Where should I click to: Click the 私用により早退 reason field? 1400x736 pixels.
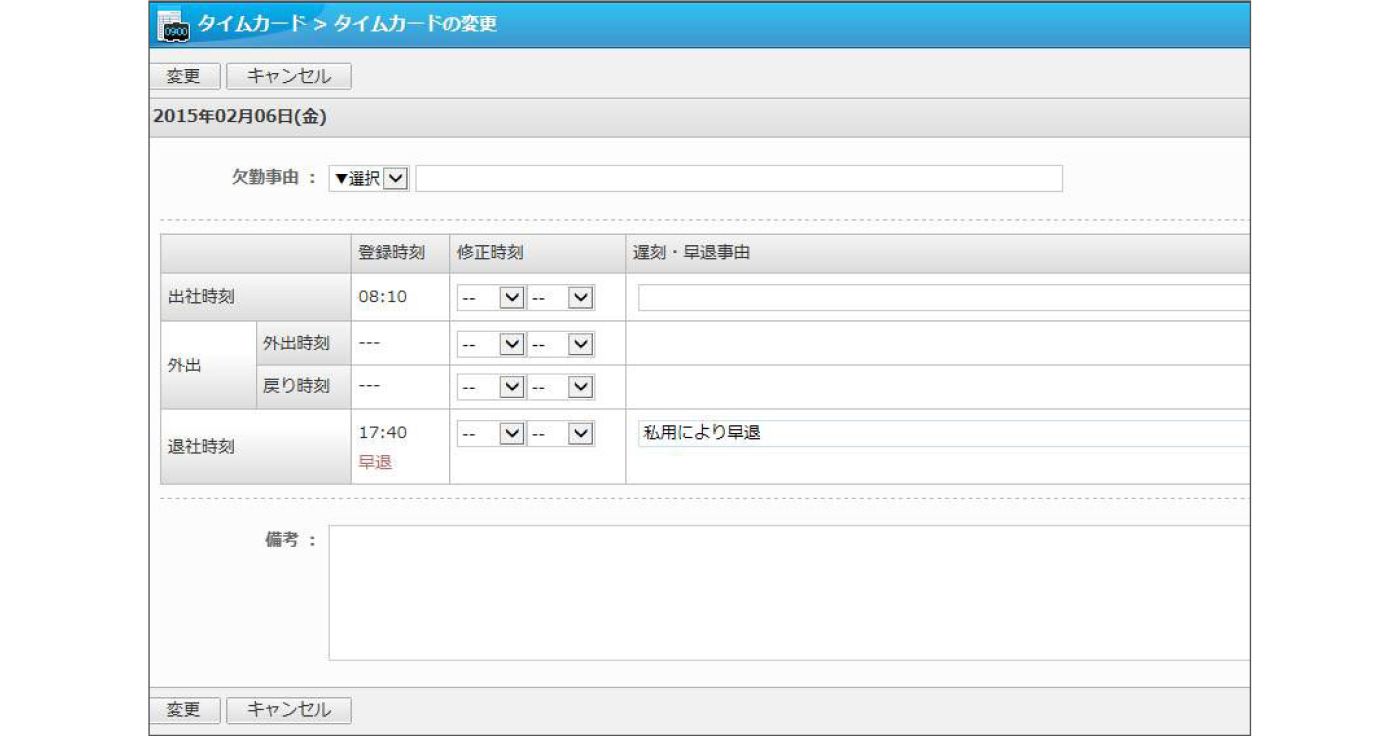pos(944,433)
